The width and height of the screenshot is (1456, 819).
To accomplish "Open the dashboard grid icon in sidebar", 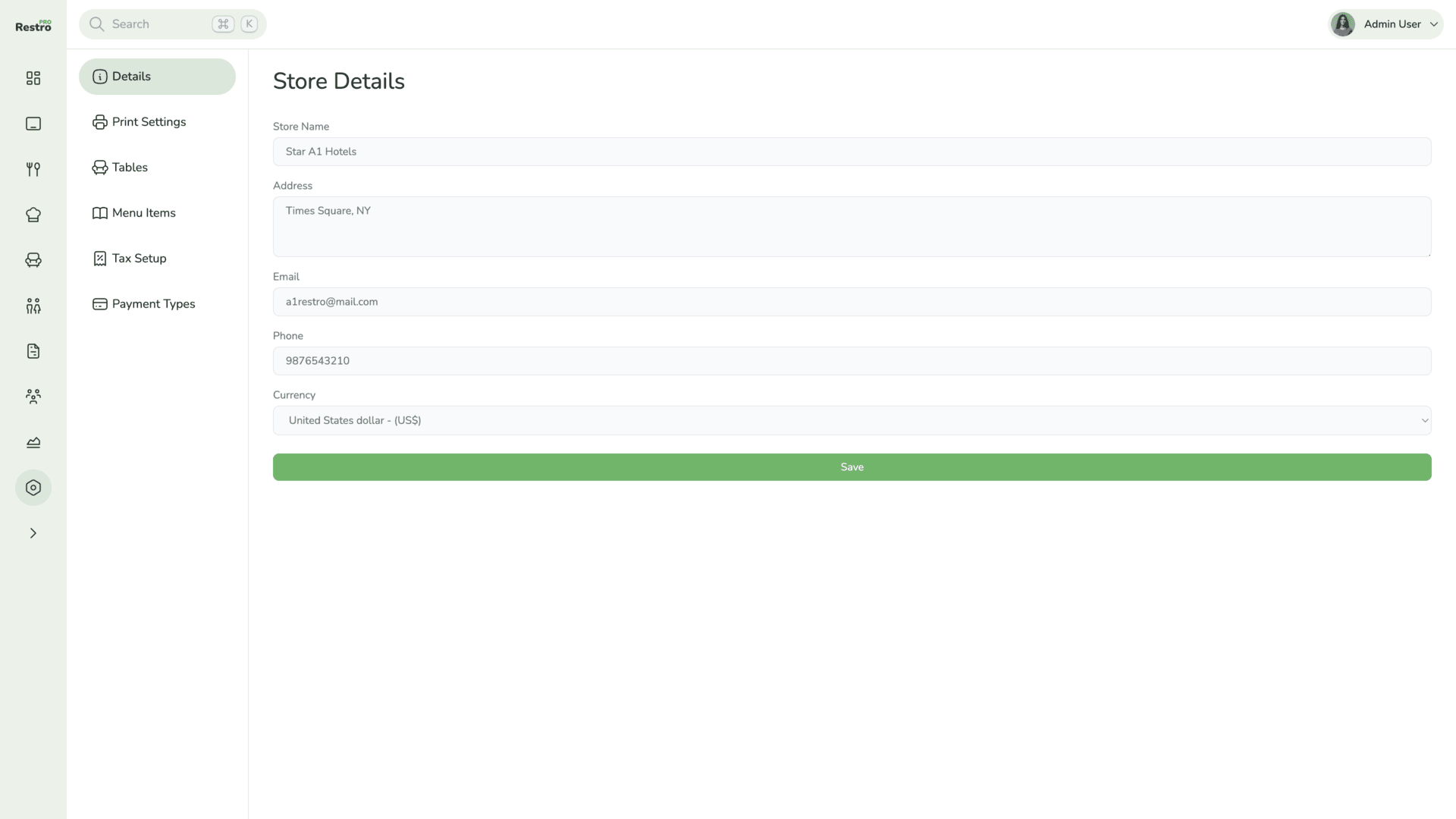I will pos(33,78).
